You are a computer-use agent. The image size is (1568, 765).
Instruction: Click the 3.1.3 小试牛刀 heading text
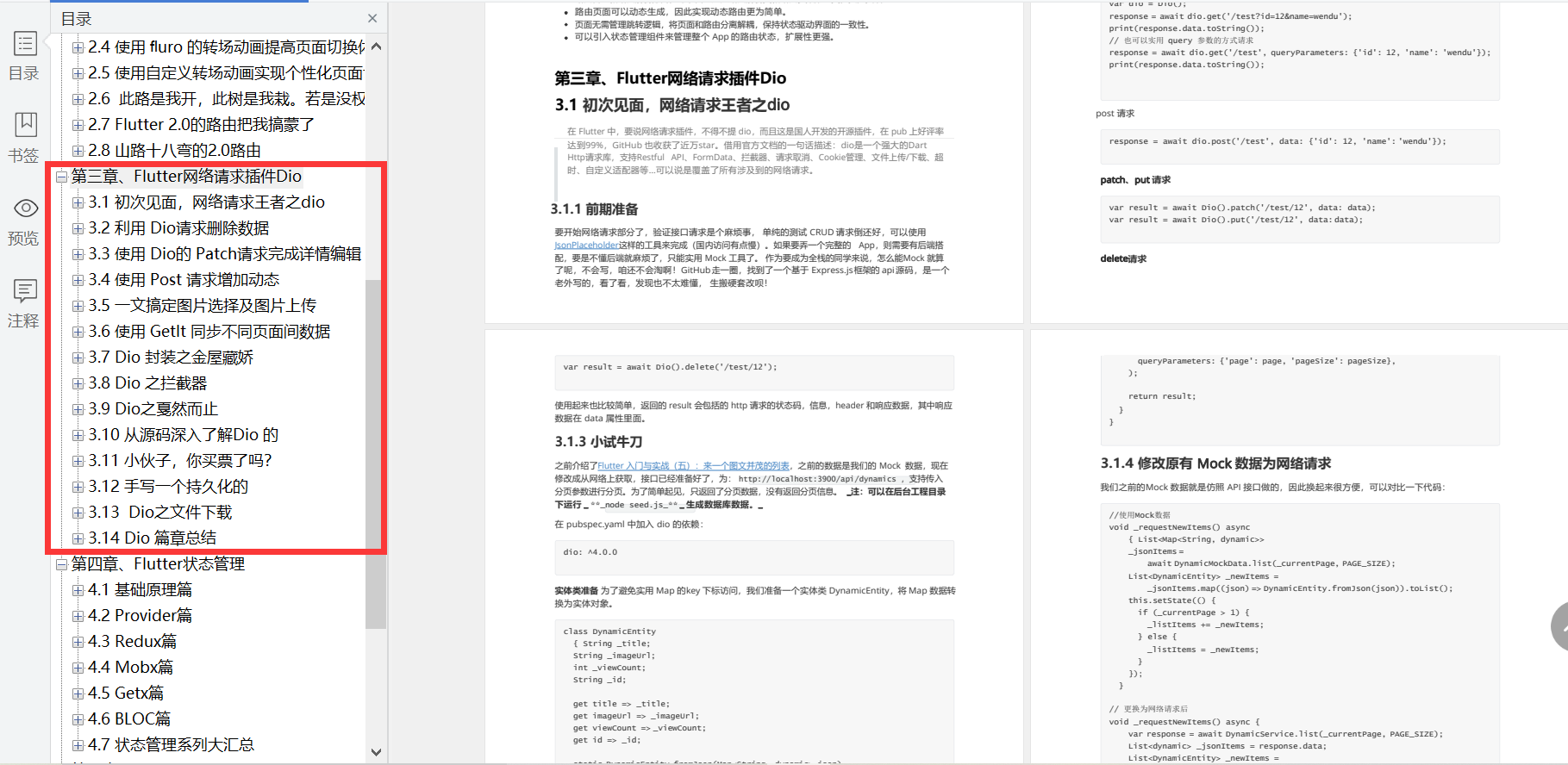tap(598, 442)
